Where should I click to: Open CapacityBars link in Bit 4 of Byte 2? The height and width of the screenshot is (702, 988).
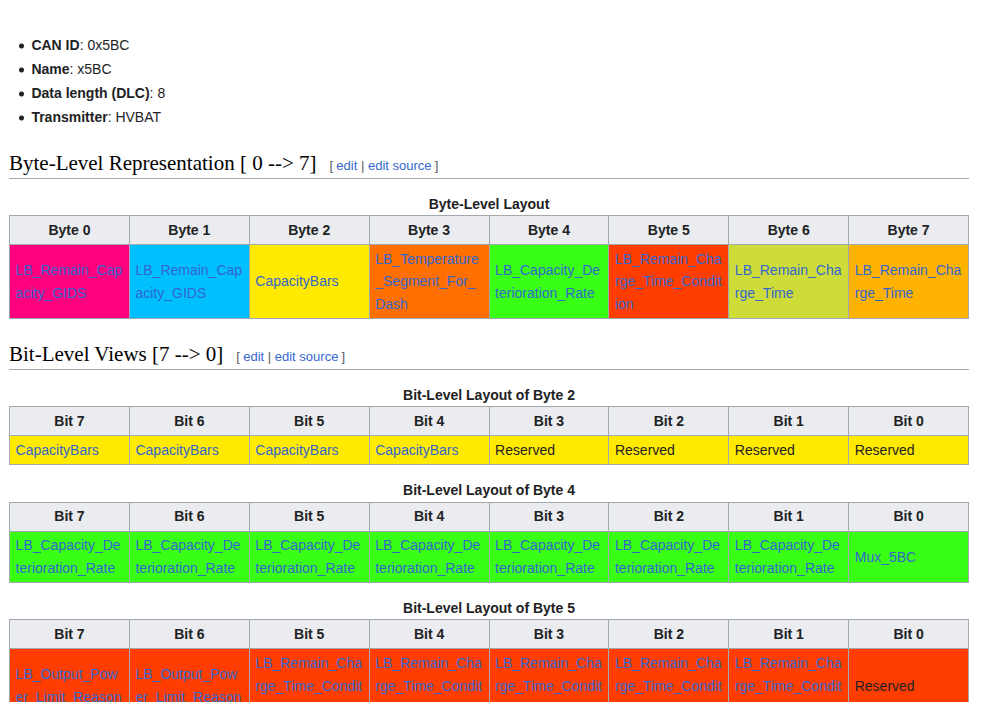pos(417,451)
